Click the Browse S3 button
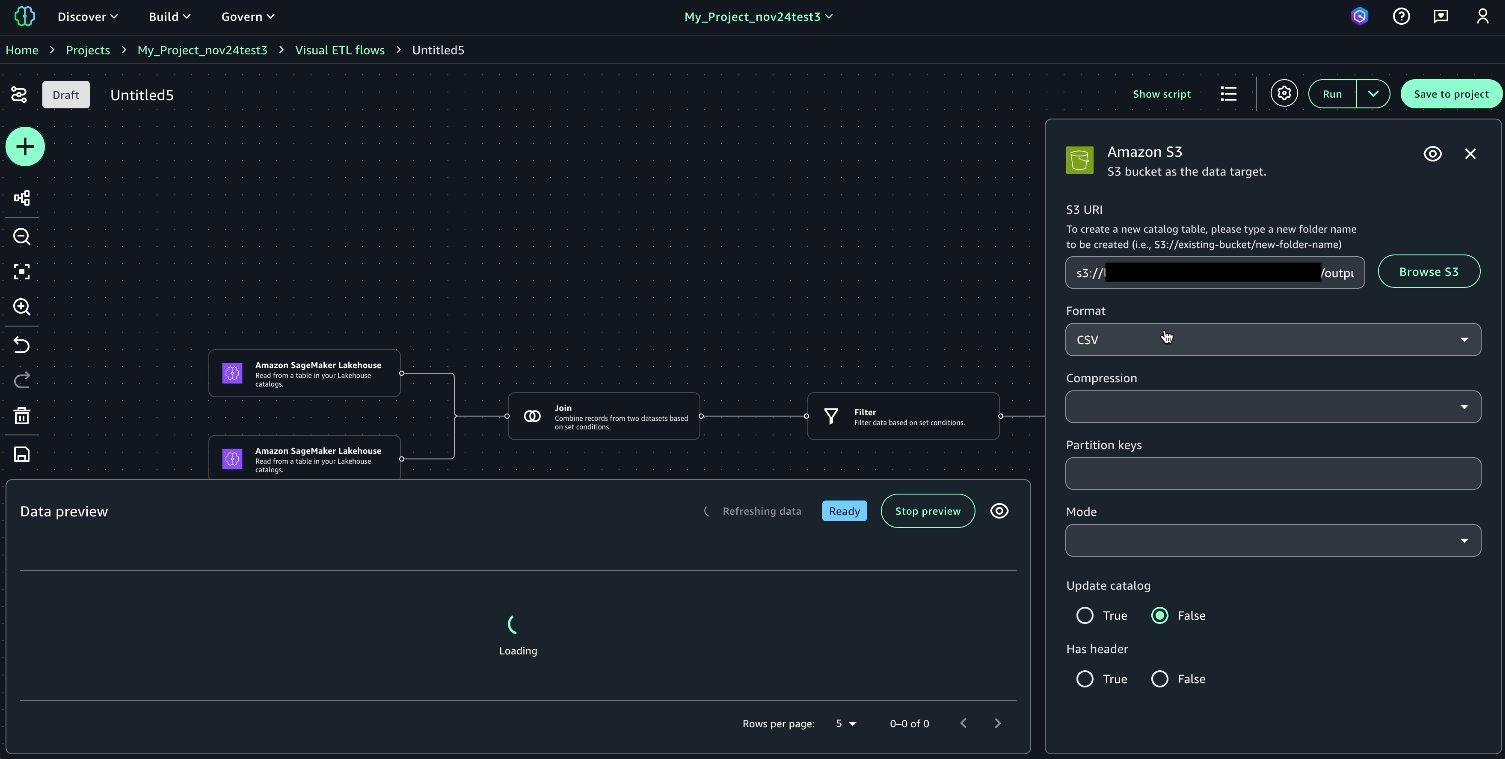Screen dimensions: 1505x759 [x=1428, y=272]
